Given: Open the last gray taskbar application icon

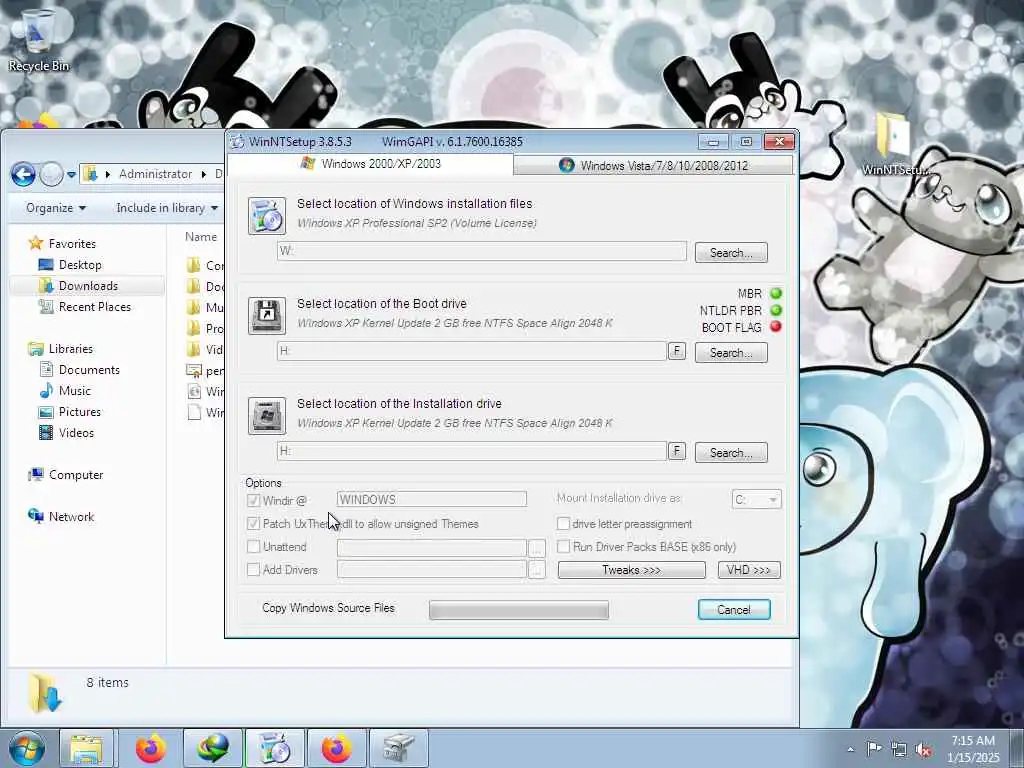Looking at the screenshot, I should tap(398, 748).
